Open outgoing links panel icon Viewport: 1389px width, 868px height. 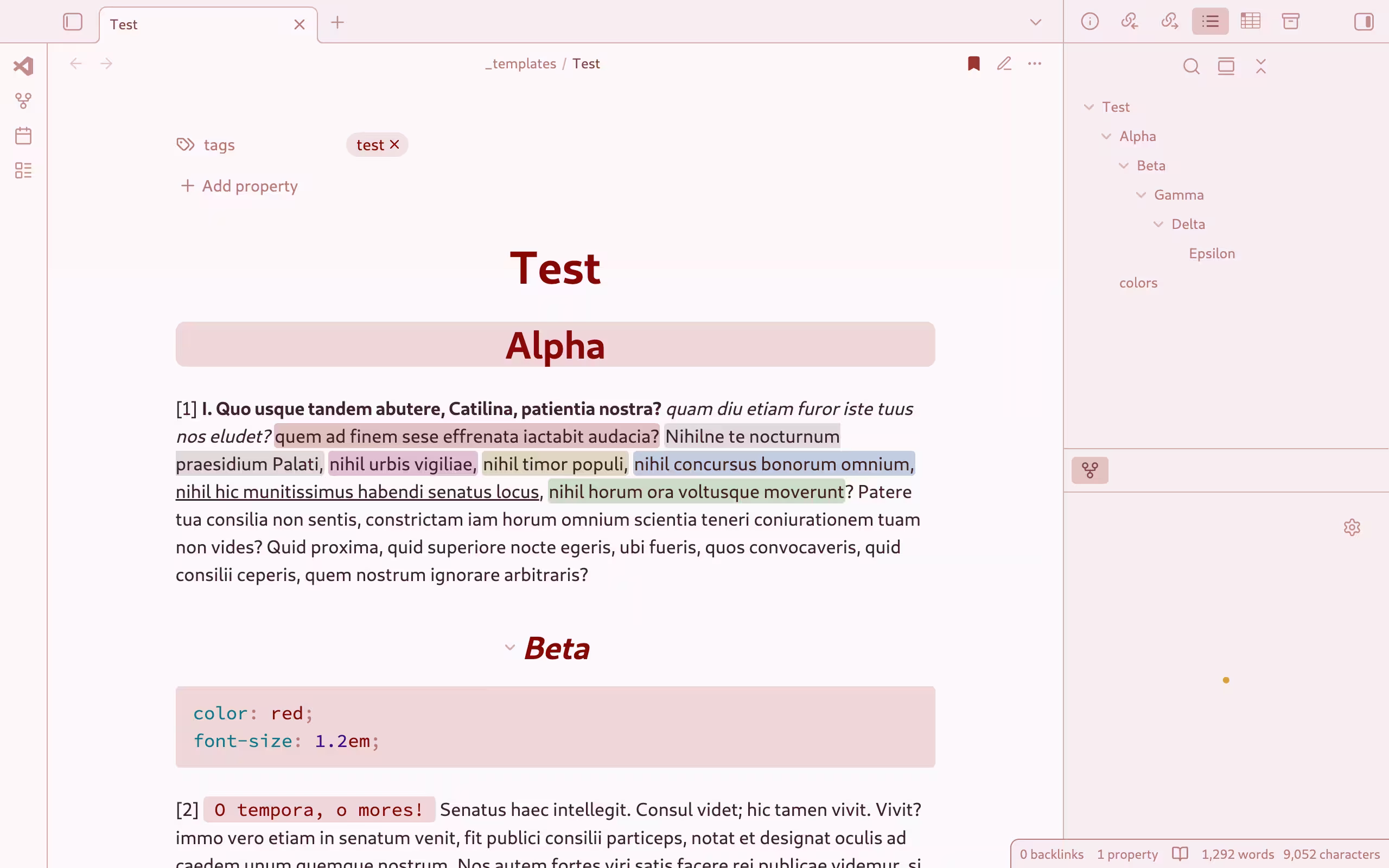[1170, 22]
